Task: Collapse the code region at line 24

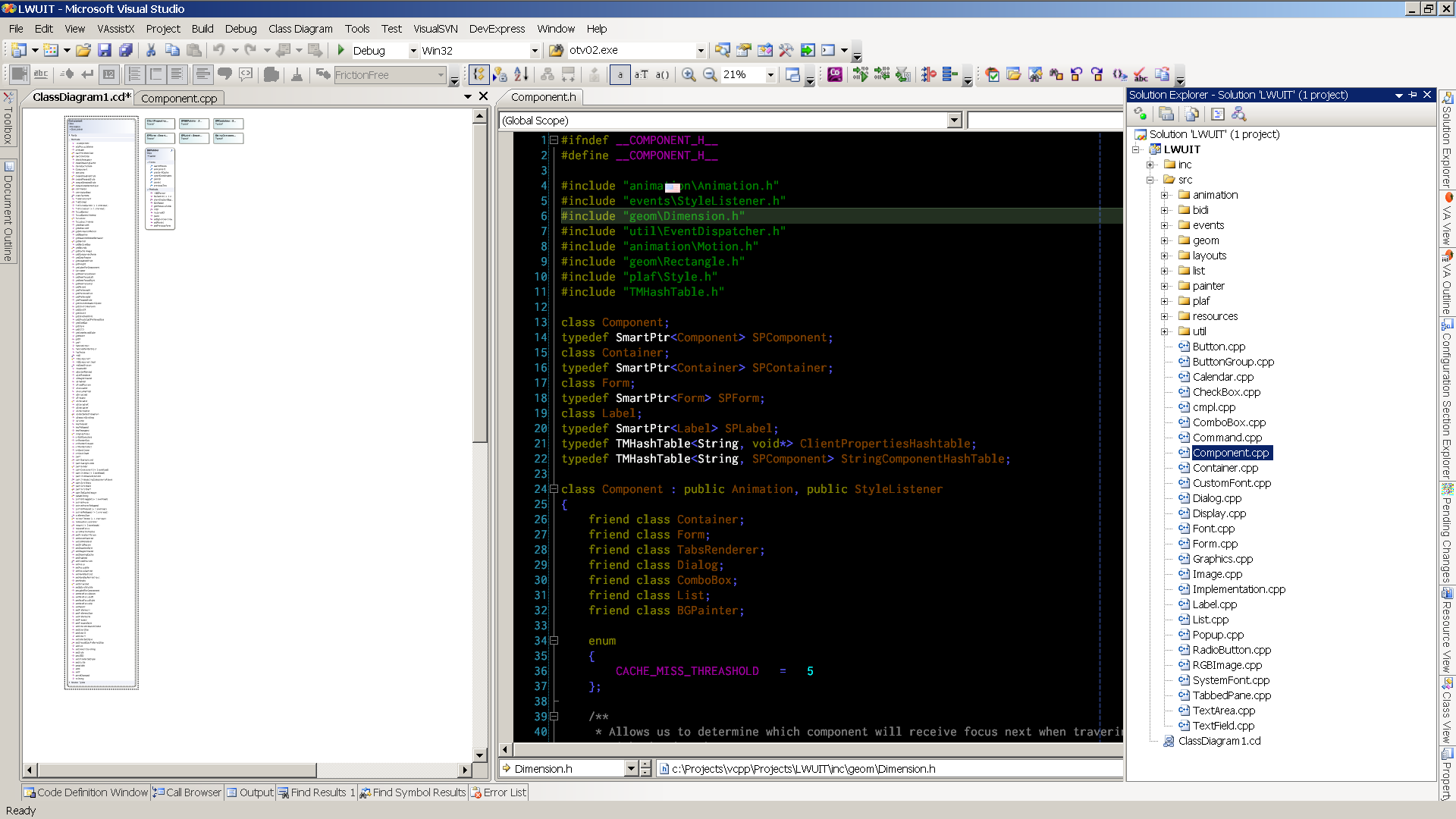Action: 554,489
